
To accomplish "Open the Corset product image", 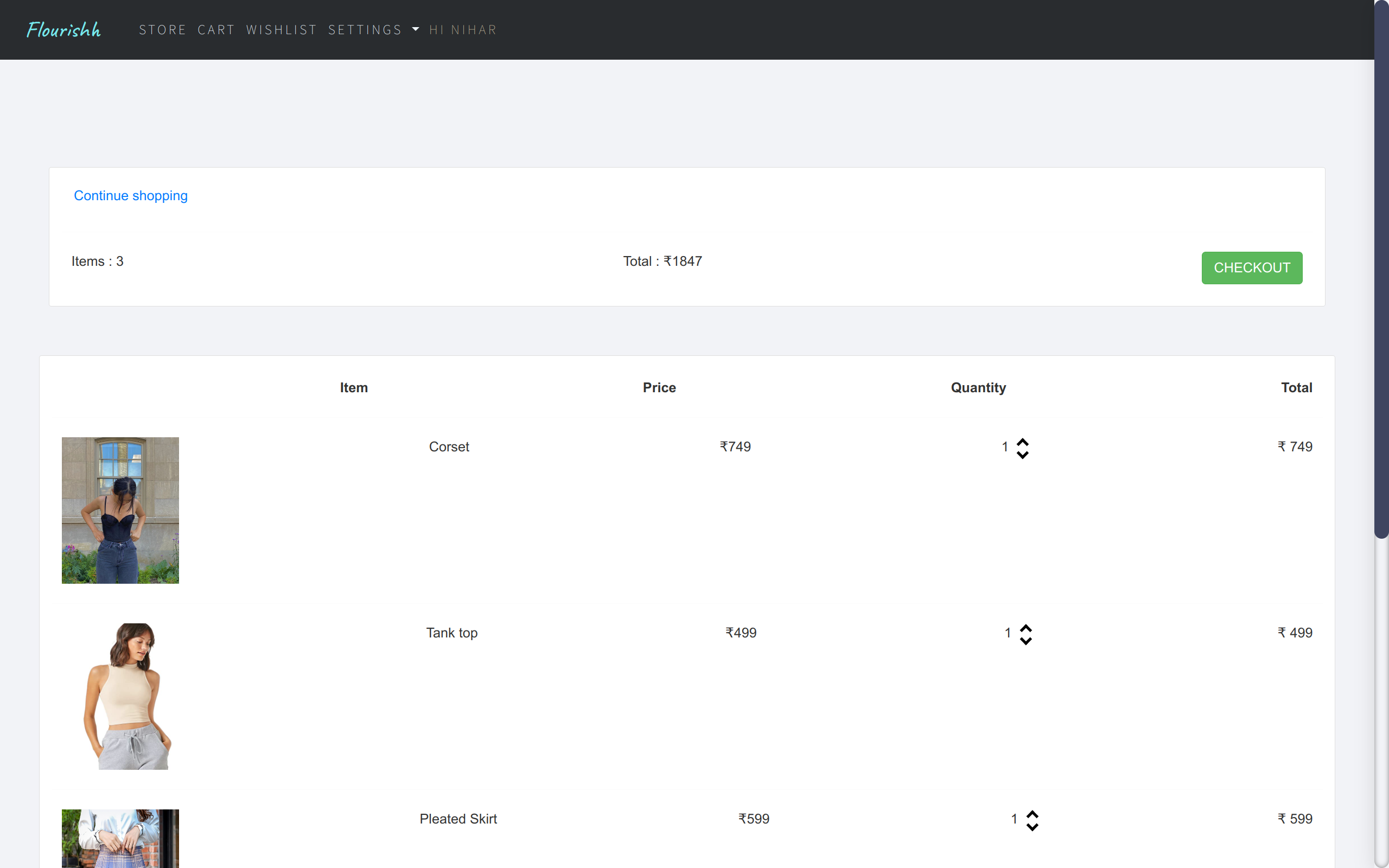I will pyautogui.click(x=120, y=510).
